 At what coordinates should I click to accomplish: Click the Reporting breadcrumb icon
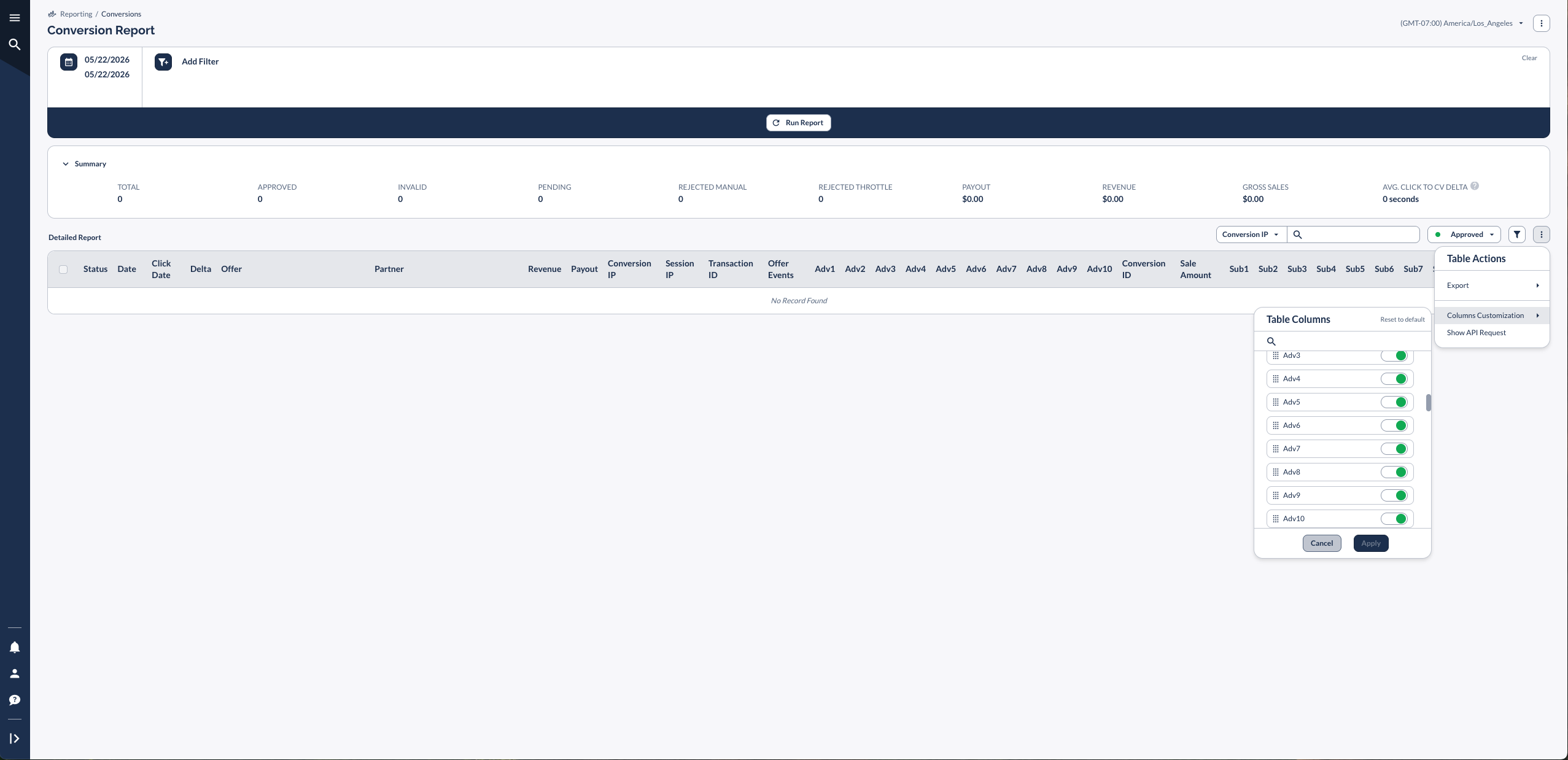pyautogui.click(x=52, y=14)
